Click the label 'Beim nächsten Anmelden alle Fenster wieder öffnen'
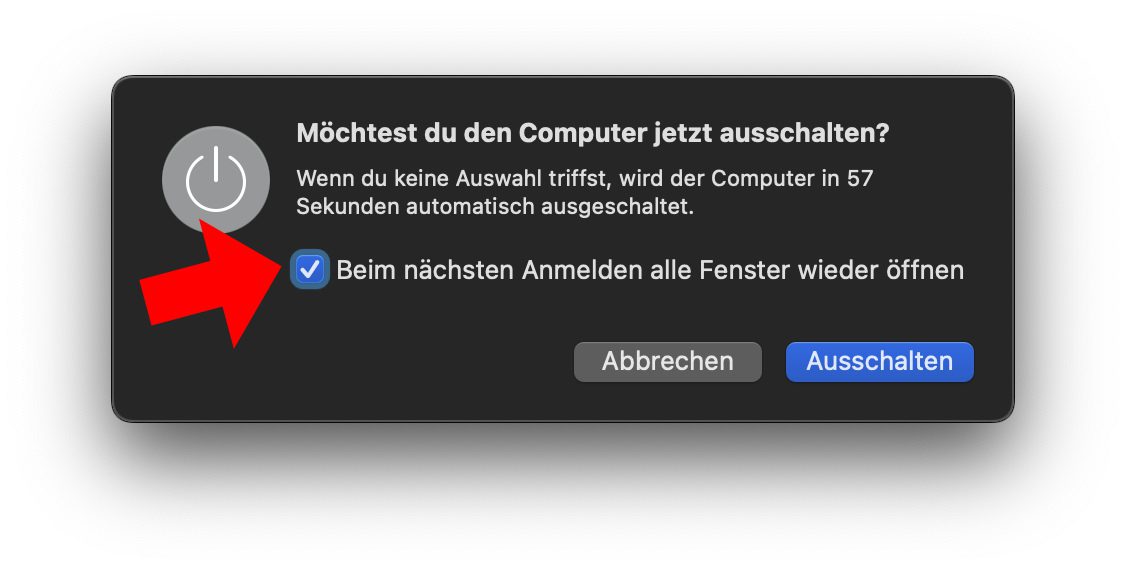This screenshot has width=1126, height=570. (x=650, y=270)
